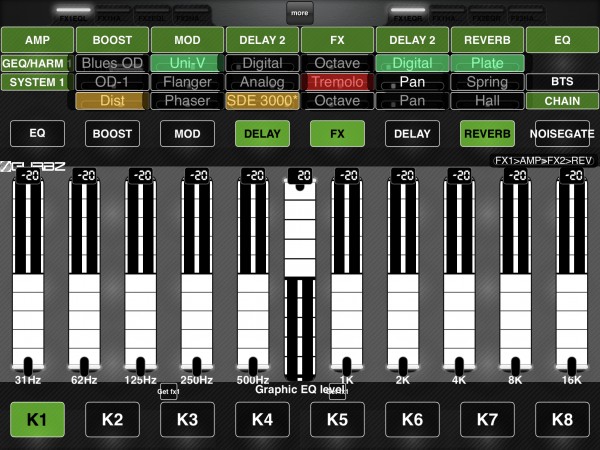Screen dimensions: 600x450
Task: Toggle the unlit EQ on/off button
Action: pyautogui.click(x=38, y=134)
